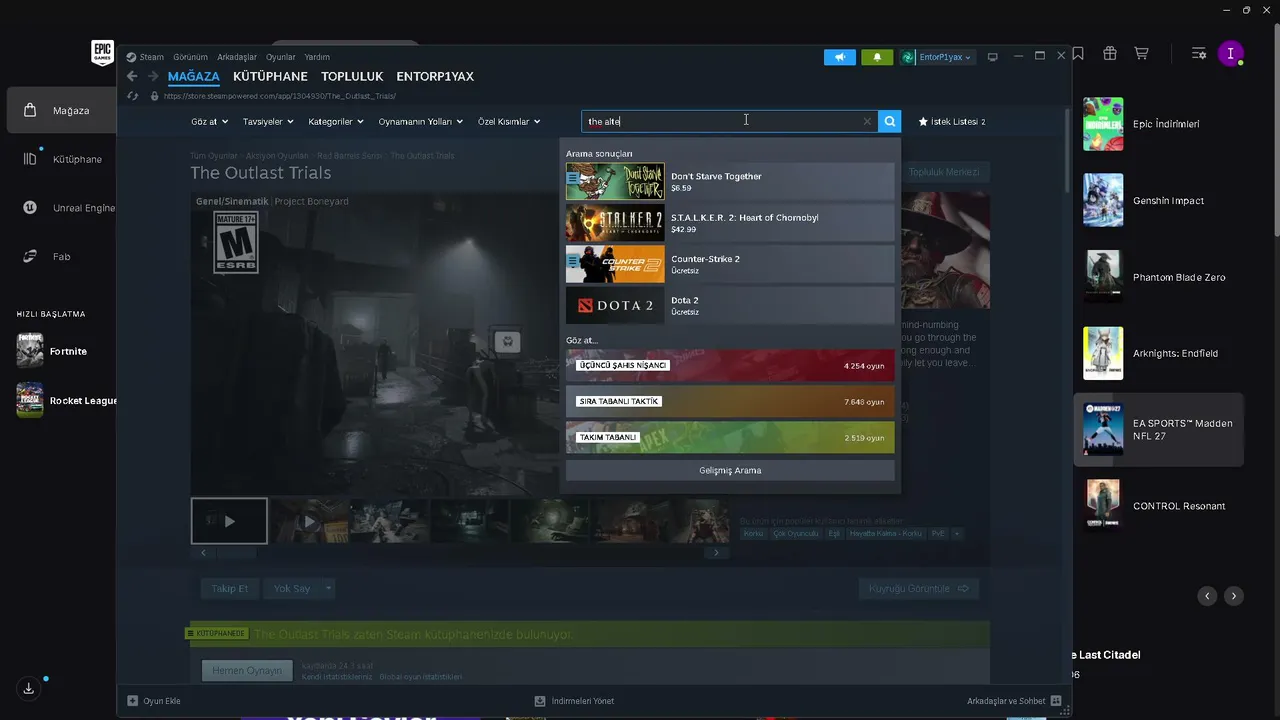Open İstek Listesi wishlist in Steam

pos(952,122)
